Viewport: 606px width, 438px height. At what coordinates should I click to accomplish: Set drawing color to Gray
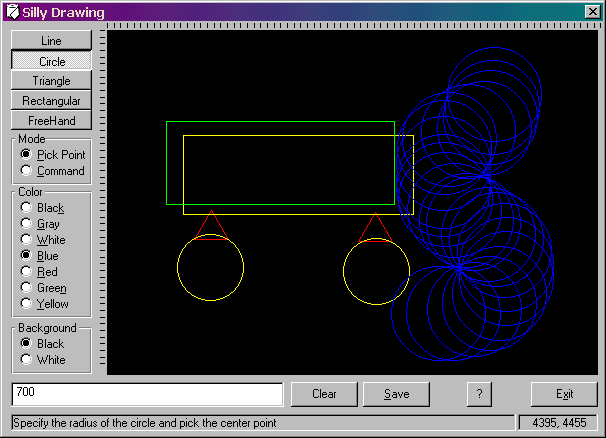(x=26, y=224)
